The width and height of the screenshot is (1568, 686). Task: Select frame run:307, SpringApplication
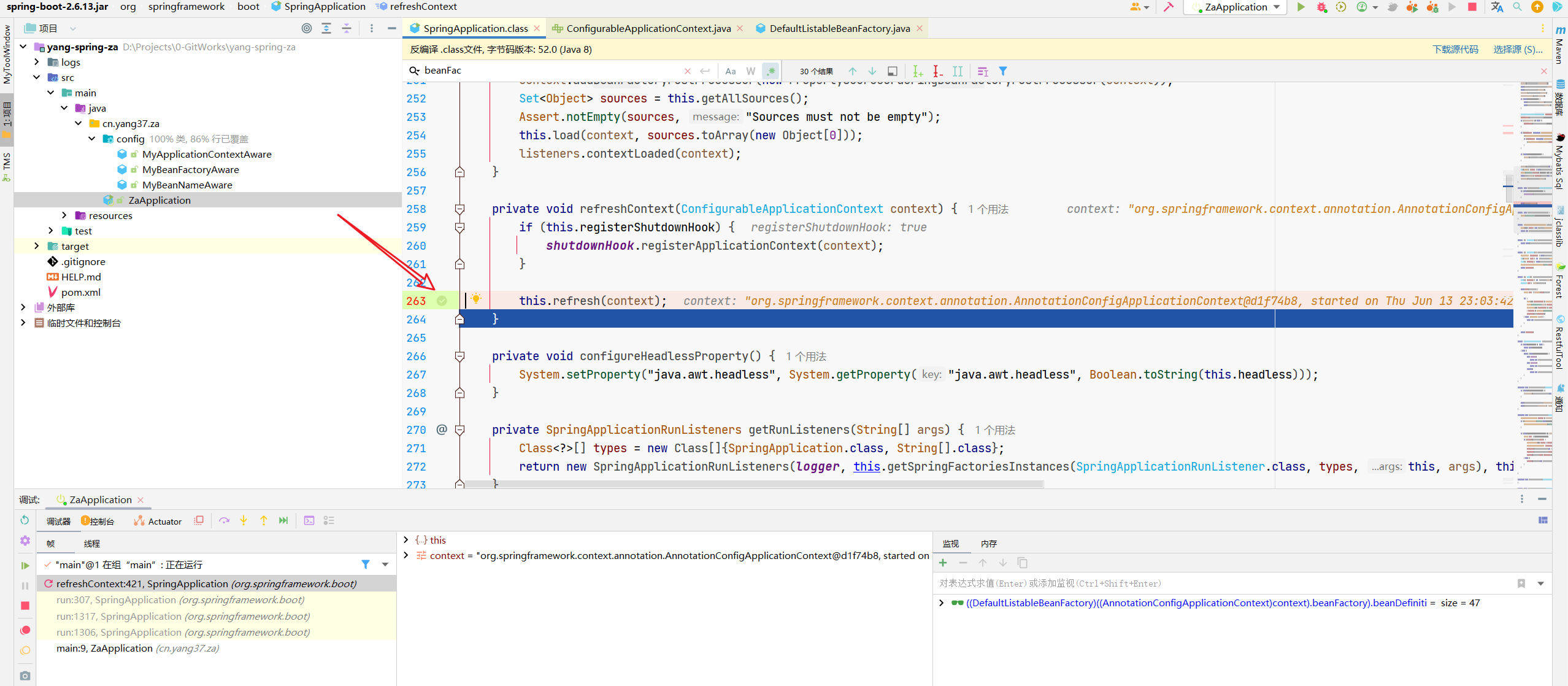[x=216, y=599]
